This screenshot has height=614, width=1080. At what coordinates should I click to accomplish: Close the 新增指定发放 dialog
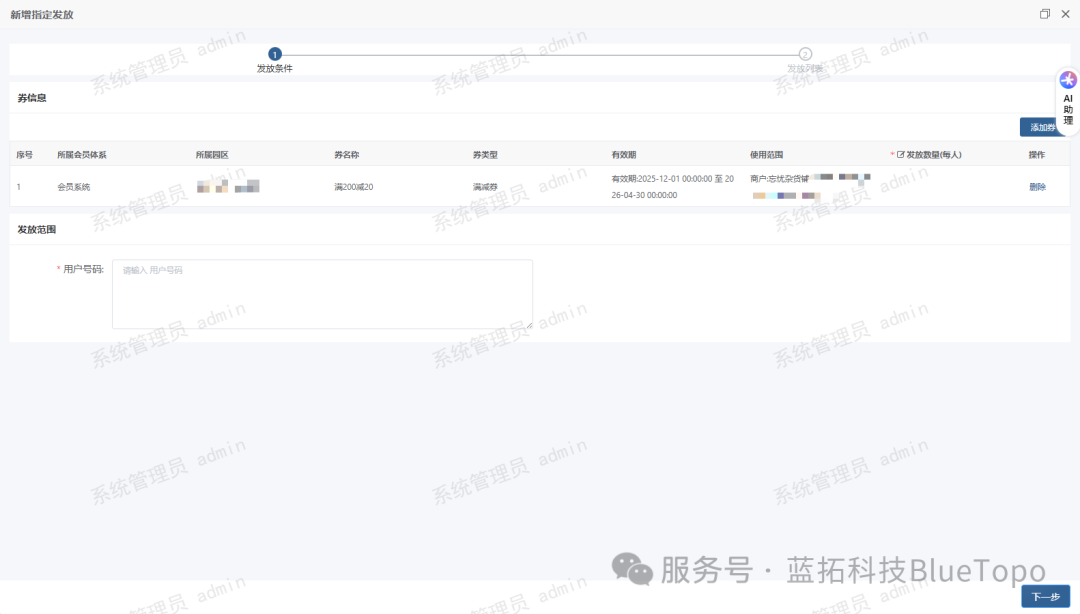[1066, 14]
